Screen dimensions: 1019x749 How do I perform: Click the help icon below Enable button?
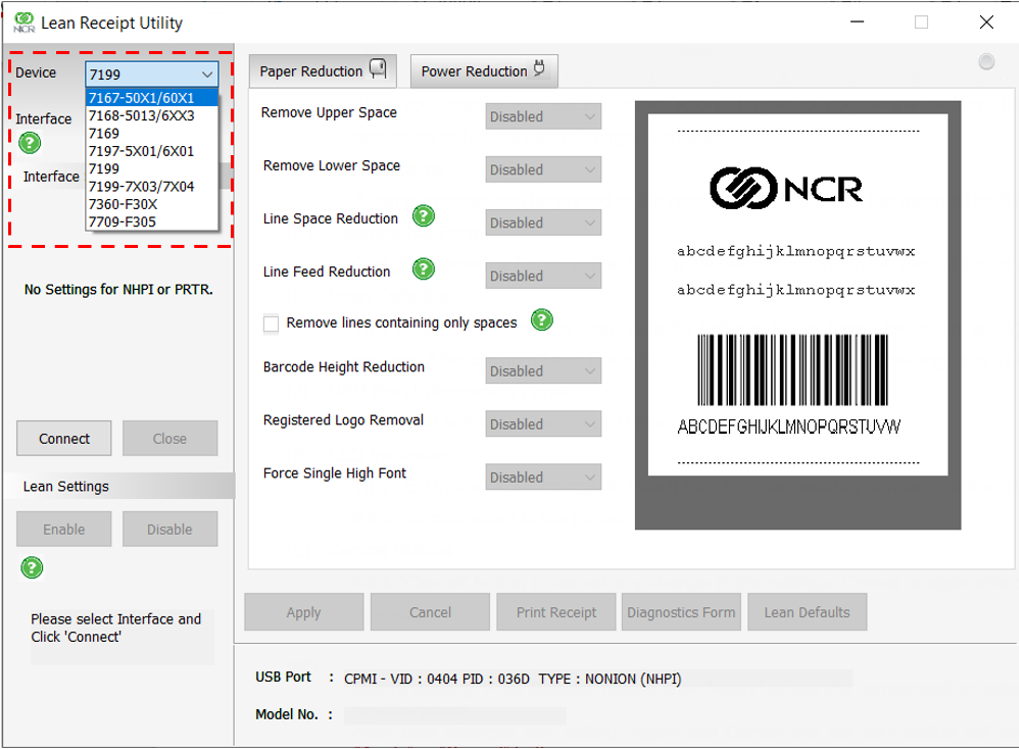coord(32,567)
